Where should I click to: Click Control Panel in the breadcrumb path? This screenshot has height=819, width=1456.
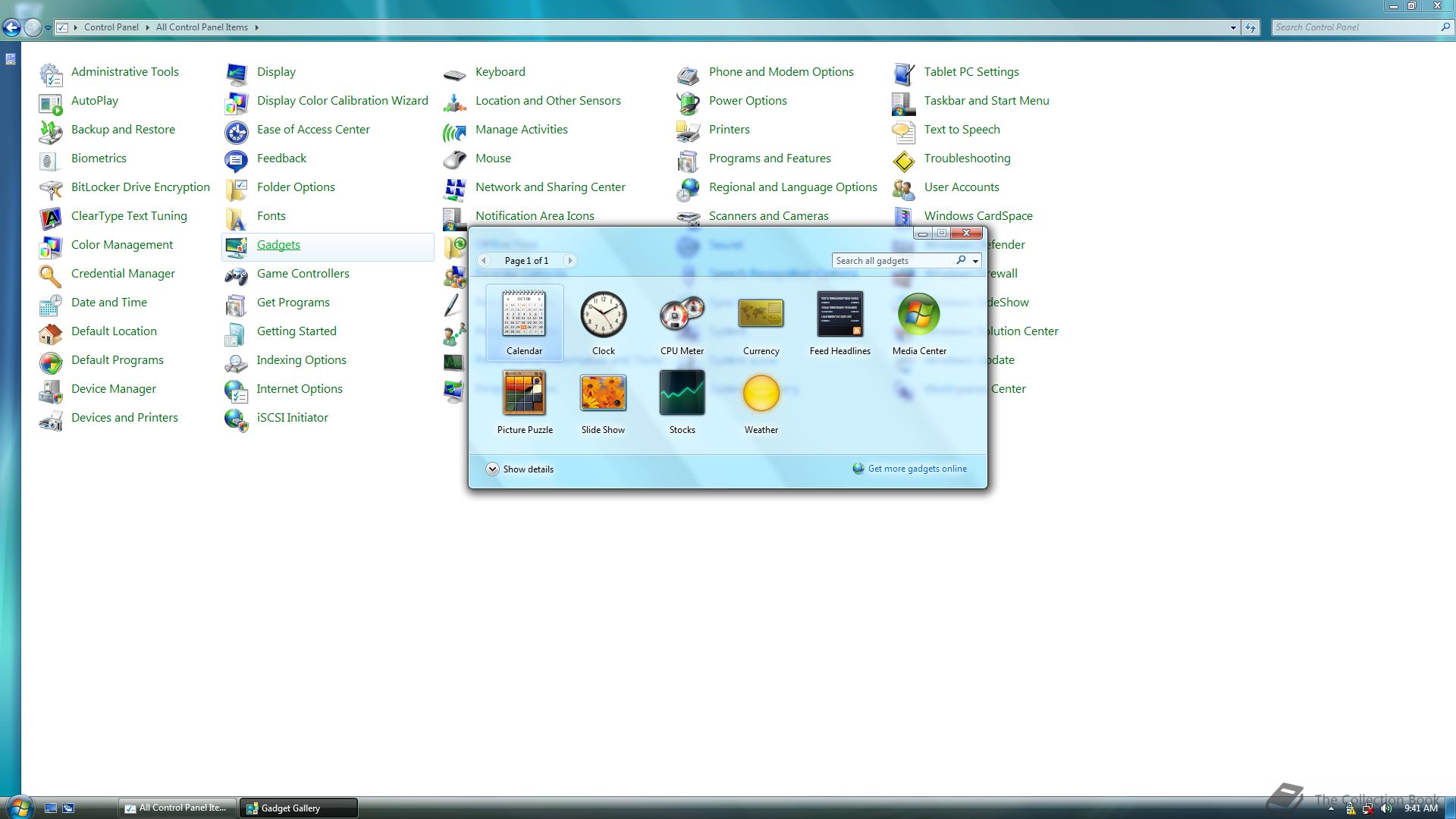(111, 27)
